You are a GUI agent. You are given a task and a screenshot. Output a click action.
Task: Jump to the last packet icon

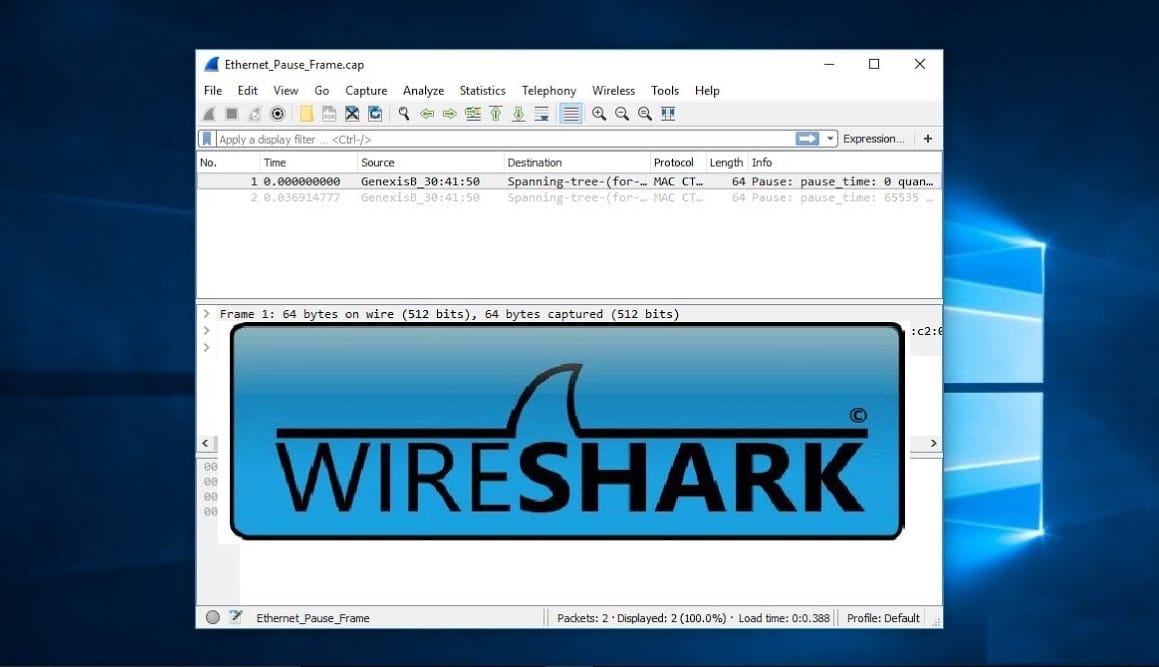[x=518, y=114]
